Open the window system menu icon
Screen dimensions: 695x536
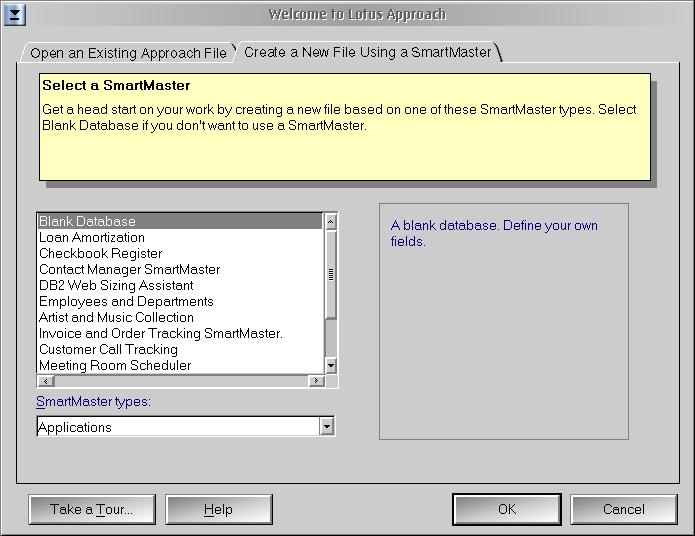coord(14,15)
